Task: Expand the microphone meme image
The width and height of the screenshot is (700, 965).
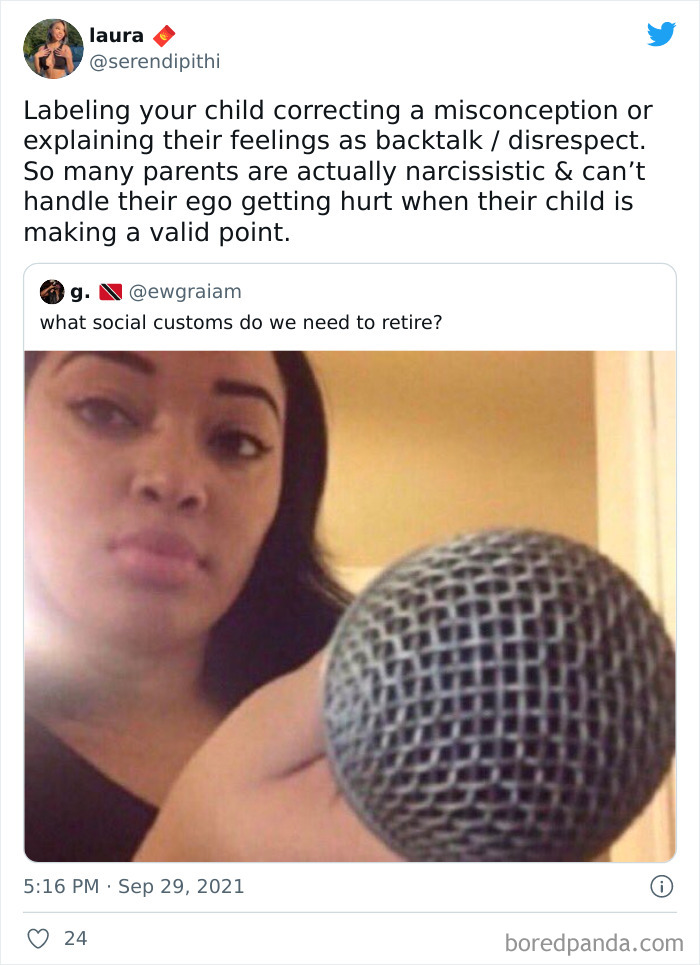Action: pyautogui.click(x=350, y=606)
